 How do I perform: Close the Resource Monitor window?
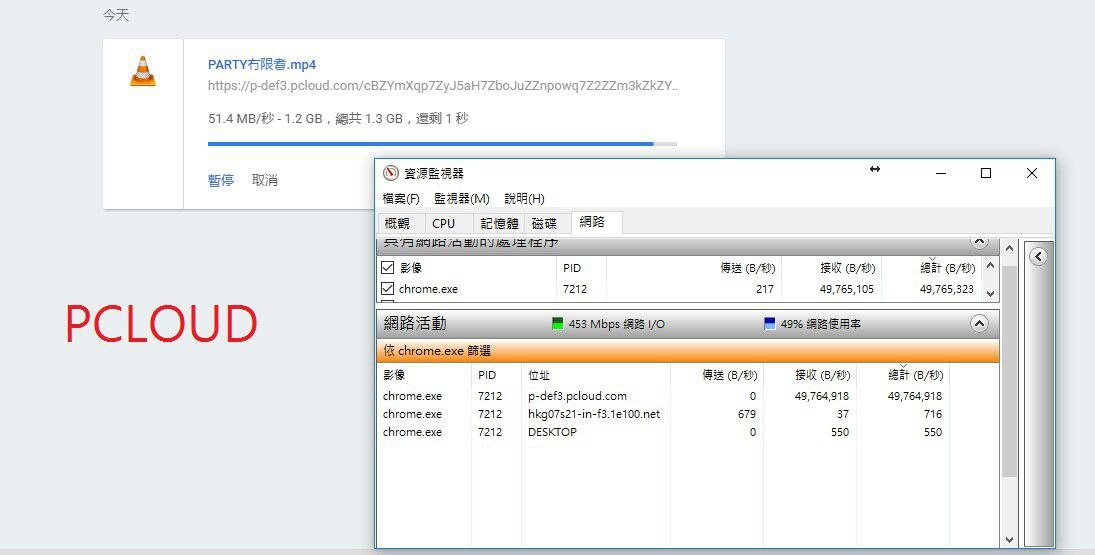click(1031, 173)
